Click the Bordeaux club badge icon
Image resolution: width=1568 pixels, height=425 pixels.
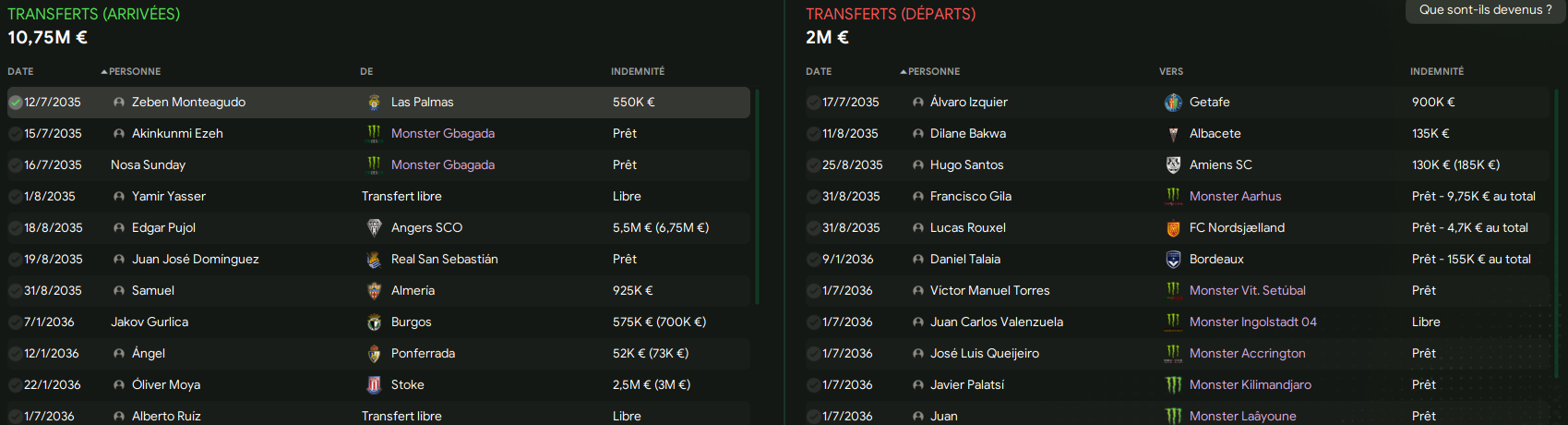pyautogui.click(x=1173, y=260)
